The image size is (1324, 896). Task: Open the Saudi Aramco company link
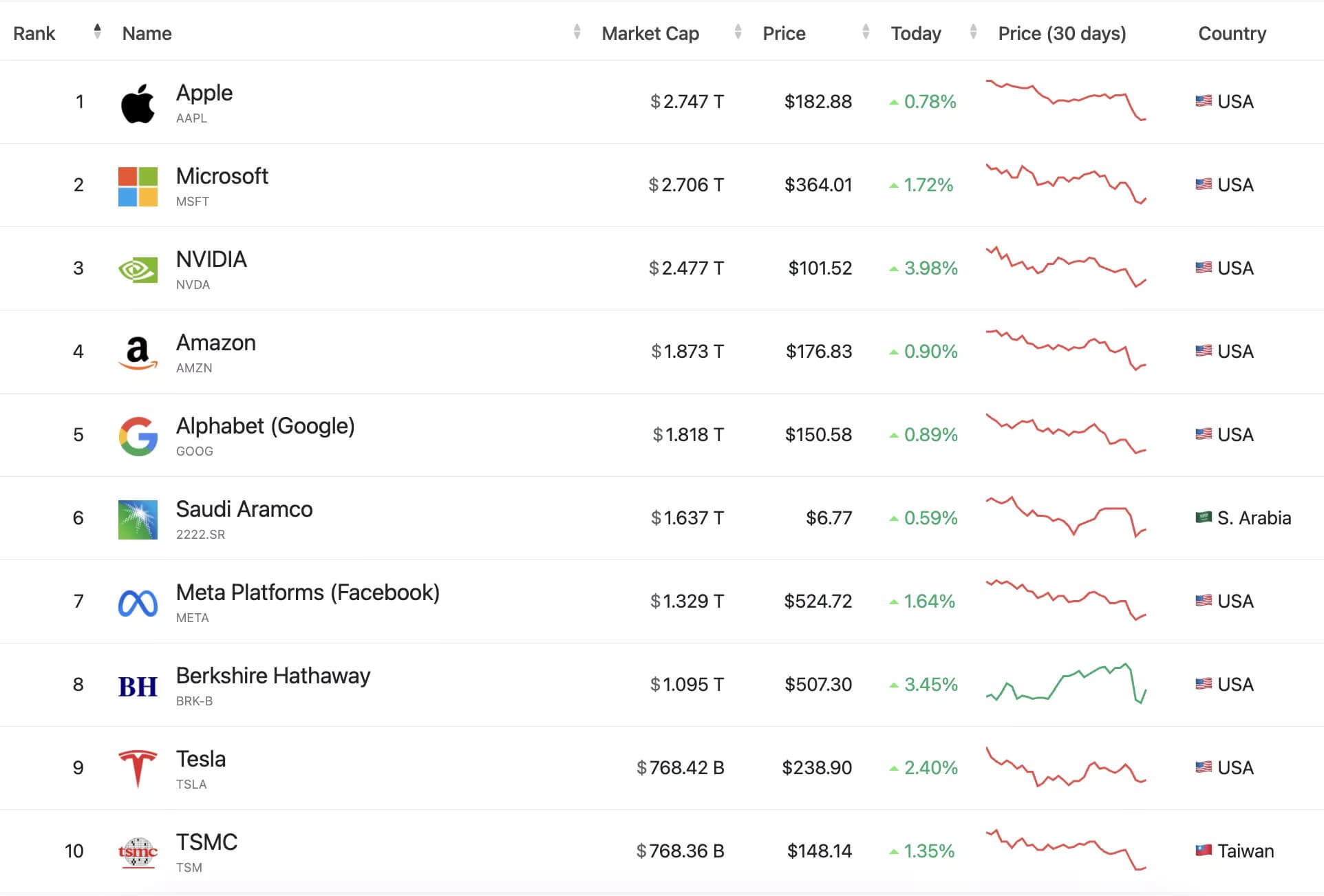[x=244, y=509]
